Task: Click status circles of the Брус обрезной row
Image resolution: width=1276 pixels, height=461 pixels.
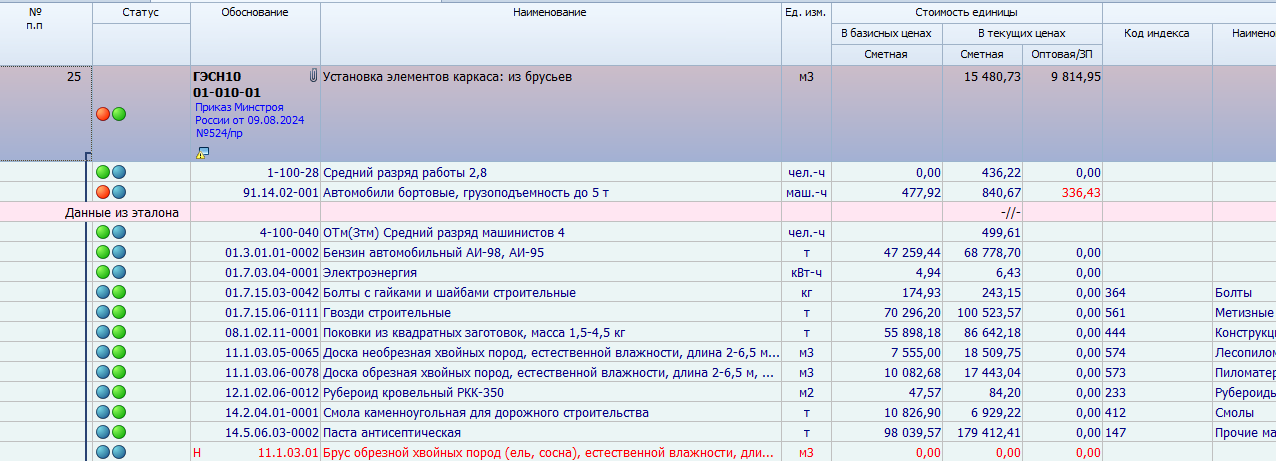Action: coord(111,452)
